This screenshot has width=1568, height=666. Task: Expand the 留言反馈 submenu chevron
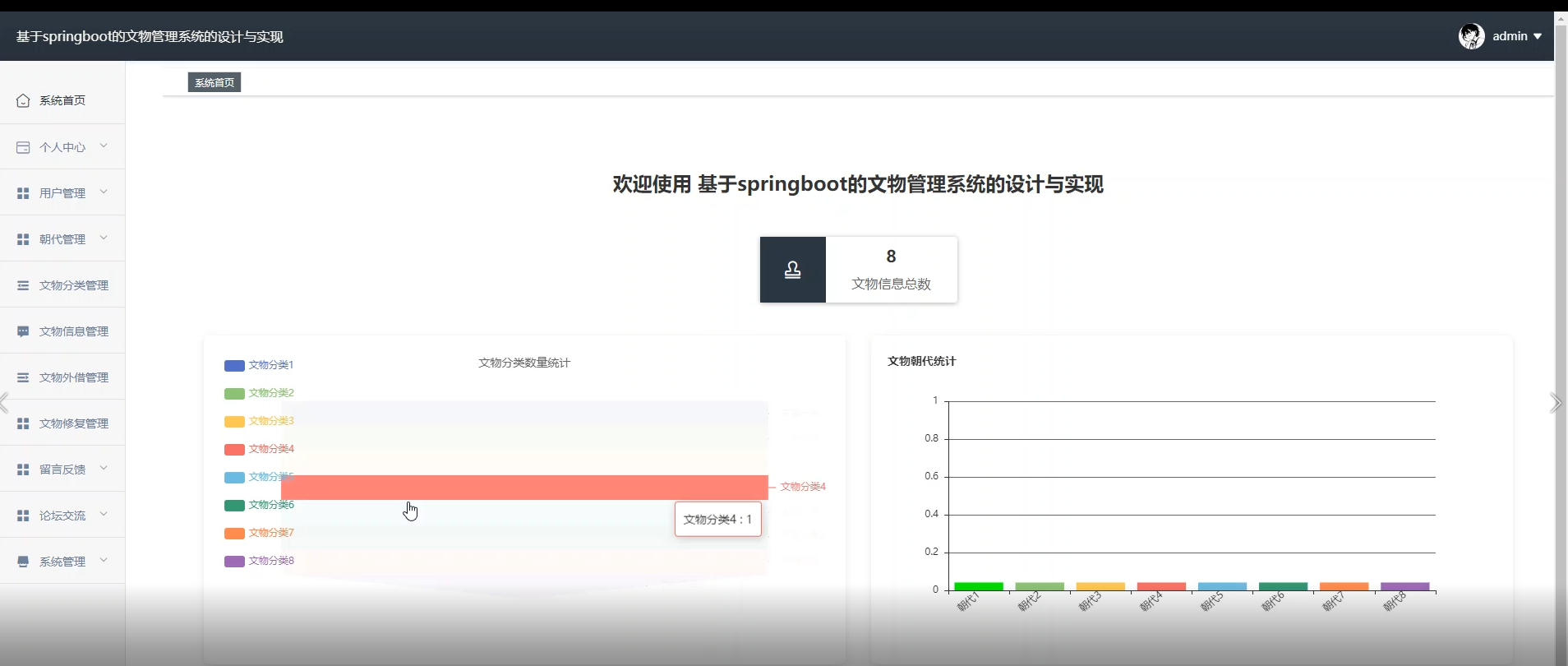click(104, 469)
